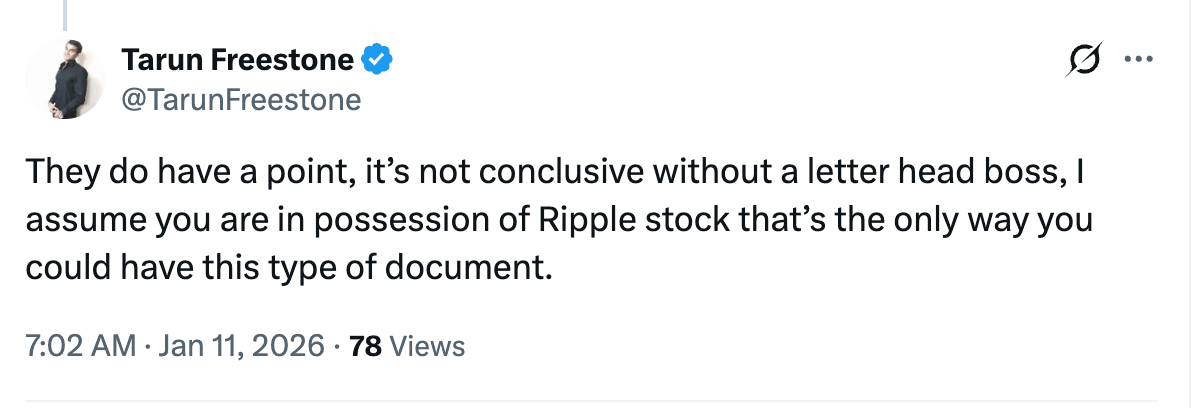Click the blue verified checkmark badge
The width and height of the screenshot is (1192, 408).
tap(377, 61)
